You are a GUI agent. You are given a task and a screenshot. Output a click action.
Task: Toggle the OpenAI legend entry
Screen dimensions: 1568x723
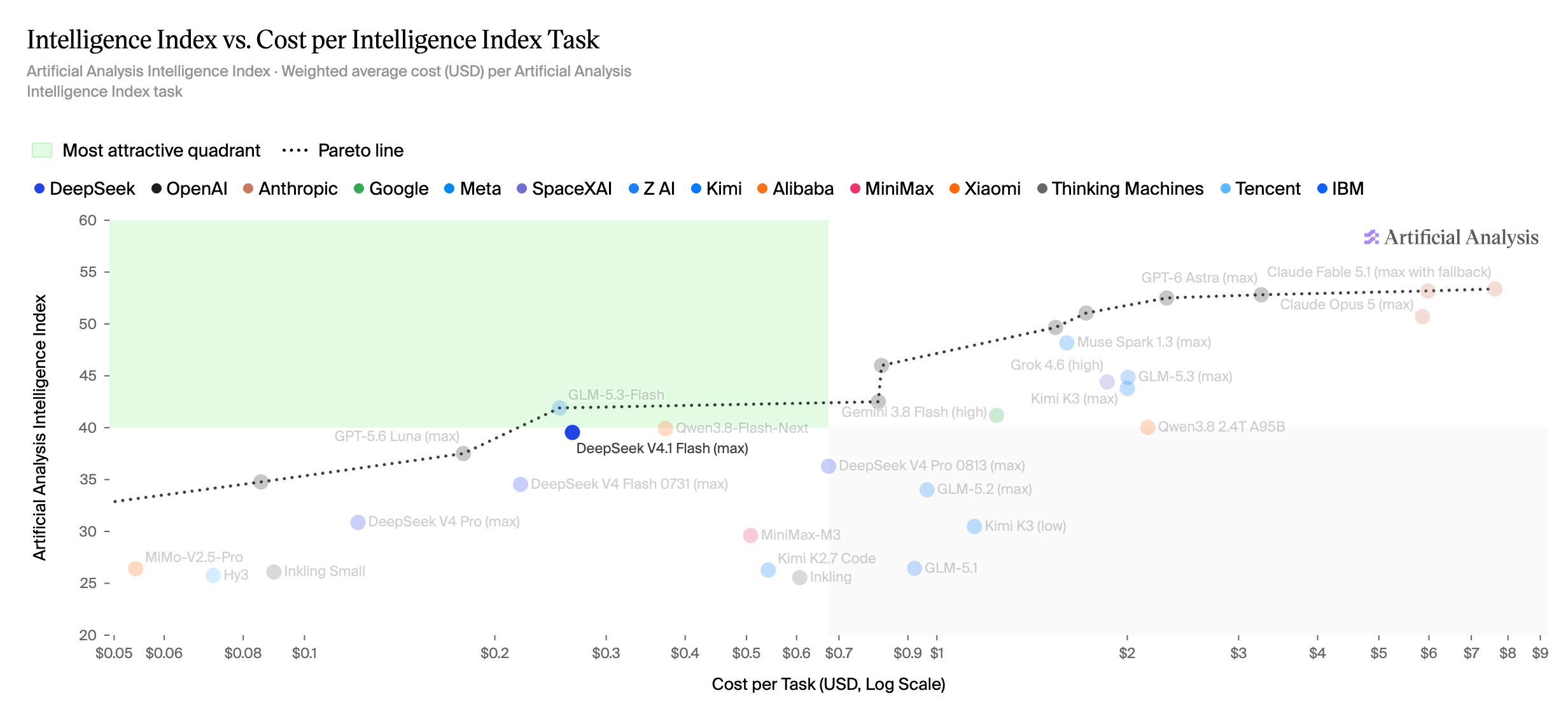pyautogui.click(x=189, y=188)
